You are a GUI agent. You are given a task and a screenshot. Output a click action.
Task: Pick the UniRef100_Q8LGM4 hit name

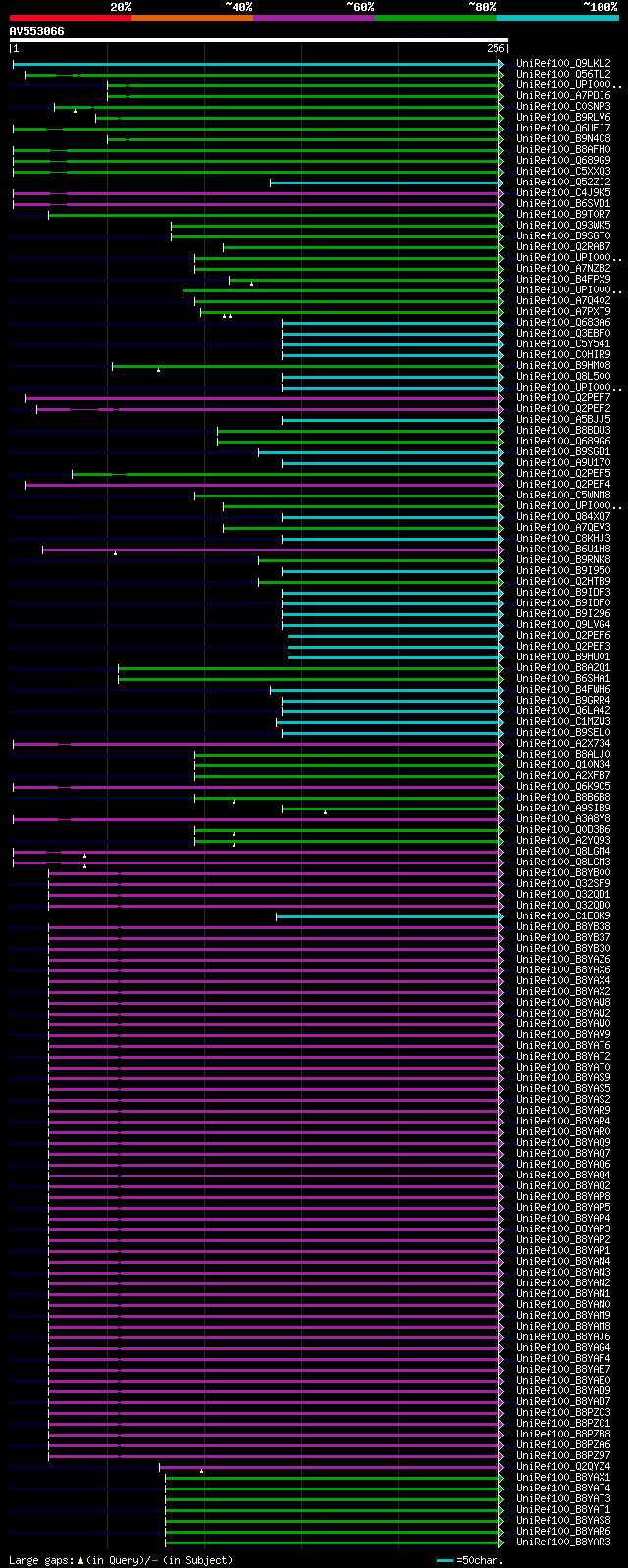click(563, 851)
